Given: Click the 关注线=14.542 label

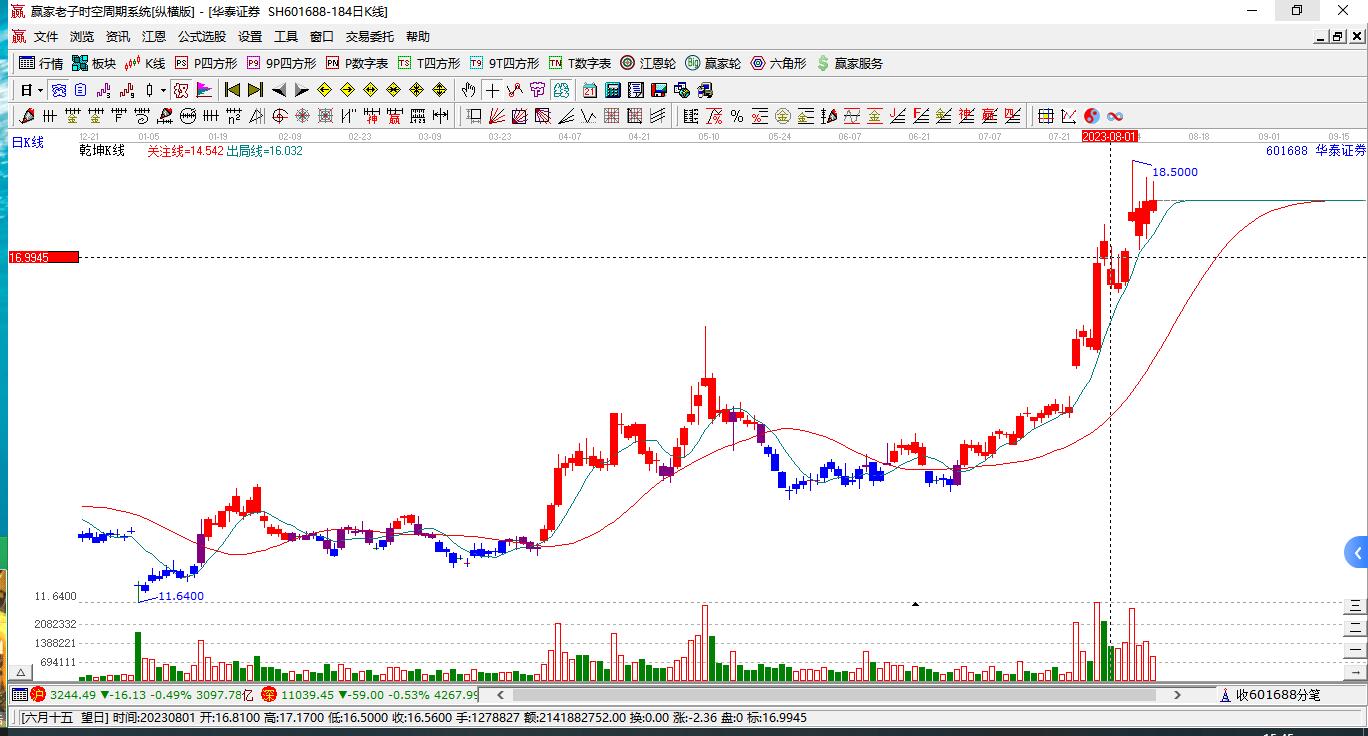Looking at the screenshot, I should point(184,151).
